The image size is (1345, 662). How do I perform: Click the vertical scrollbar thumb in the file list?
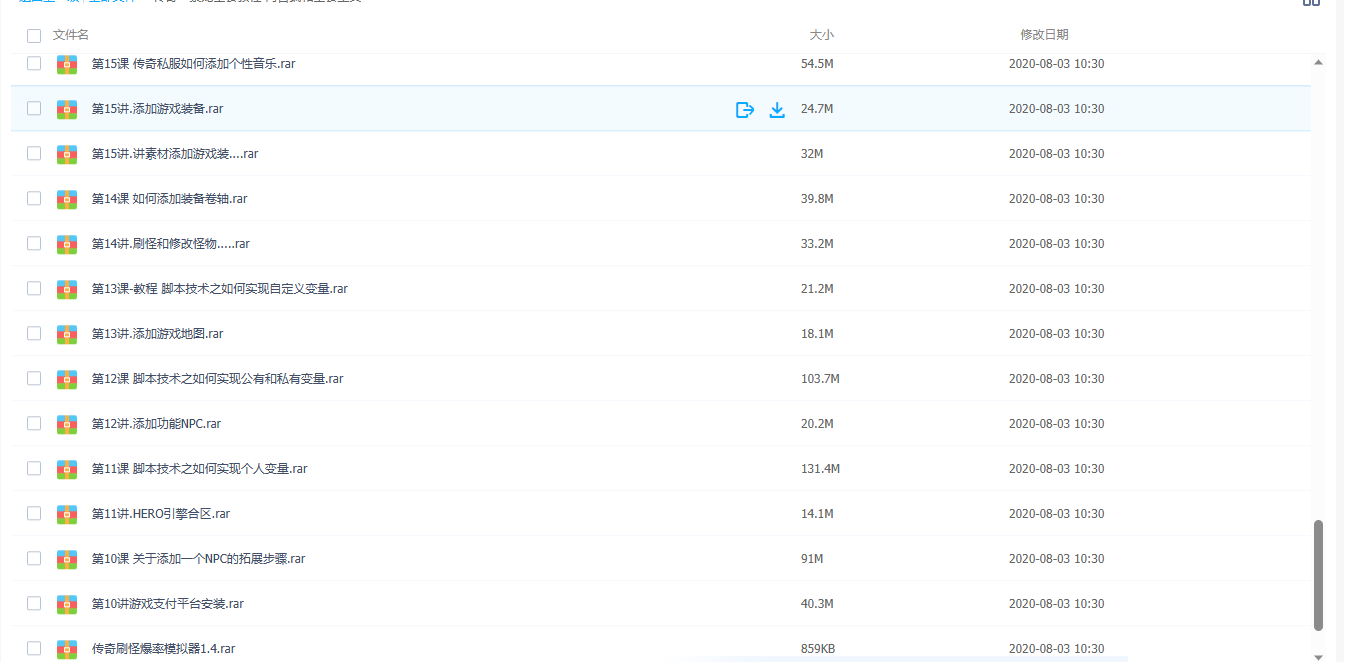(x=1318, y=575)
